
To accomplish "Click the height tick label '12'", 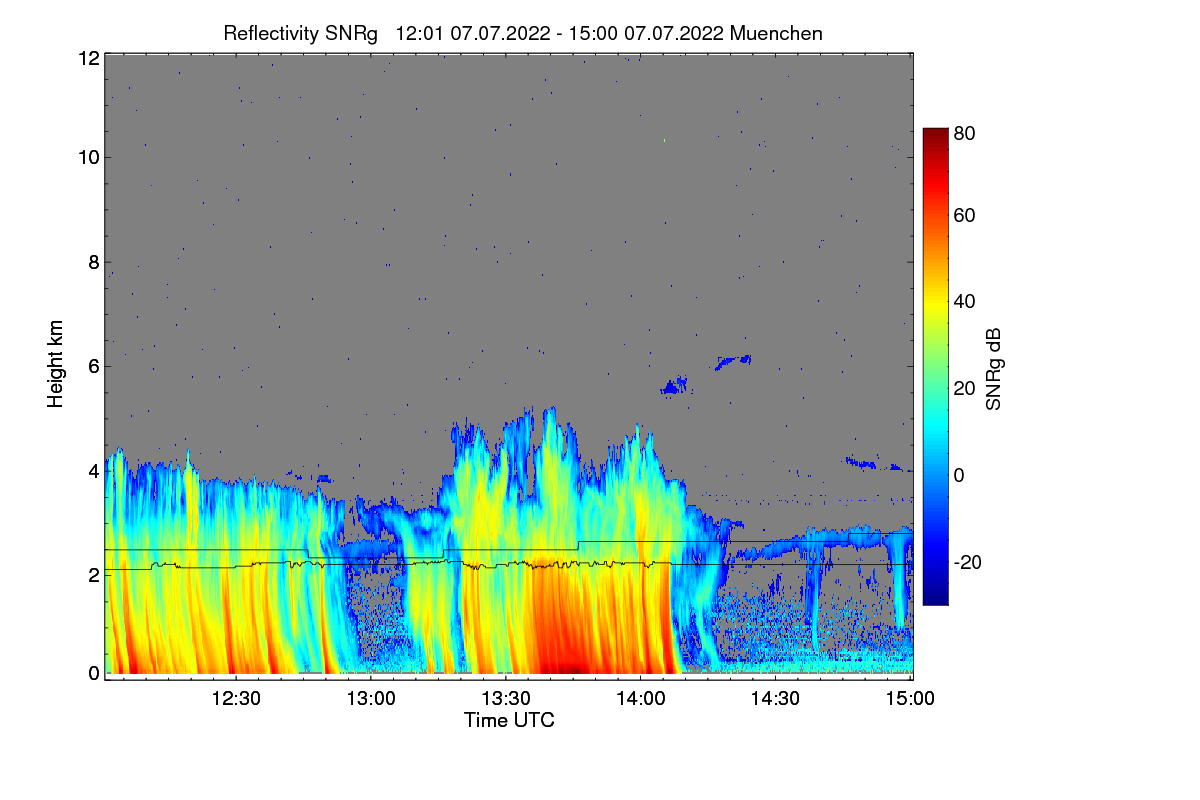I will 88,59.
